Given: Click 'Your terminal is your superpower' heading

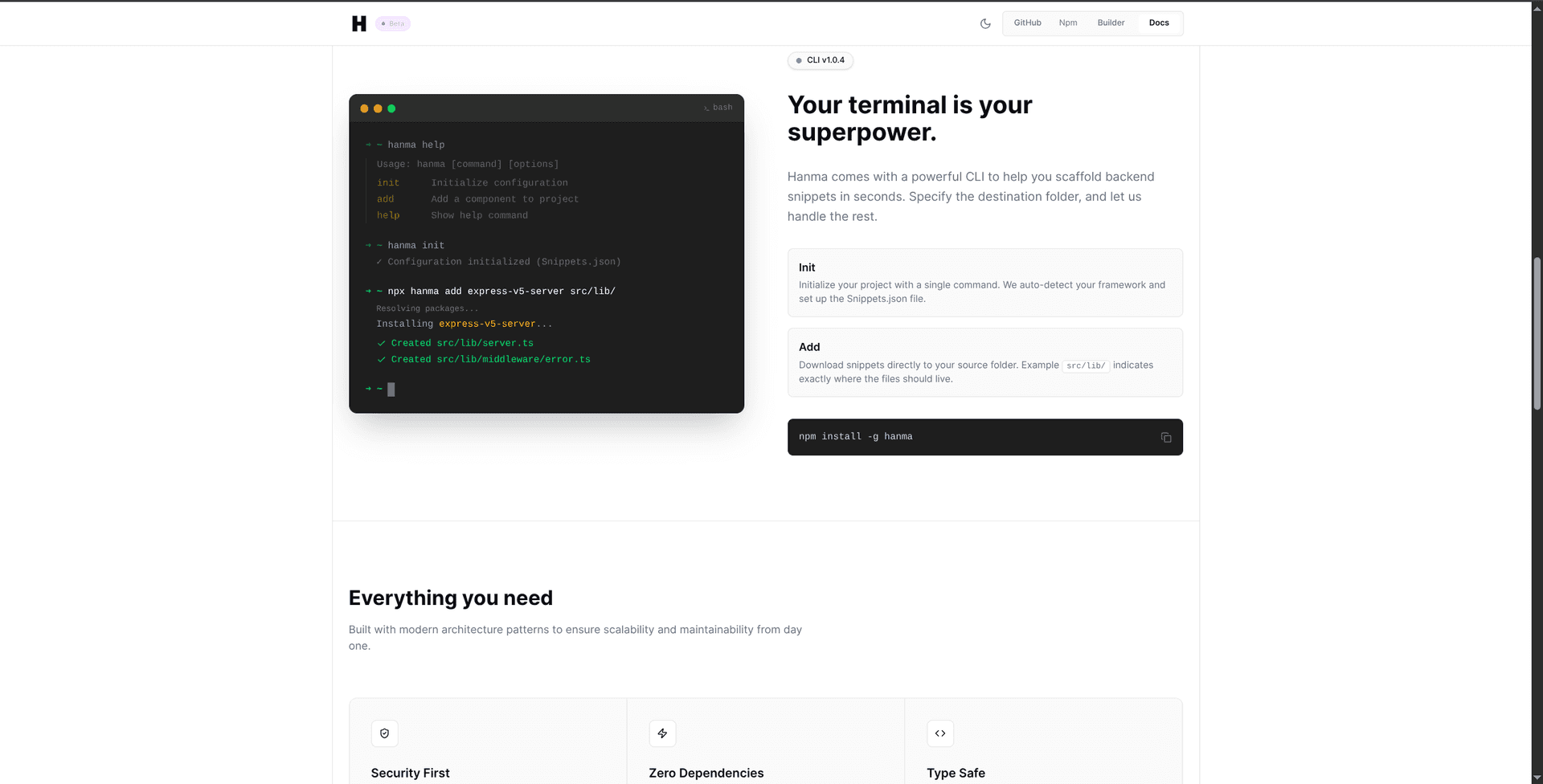Looking at the screenshot, I should coord(910,118).
